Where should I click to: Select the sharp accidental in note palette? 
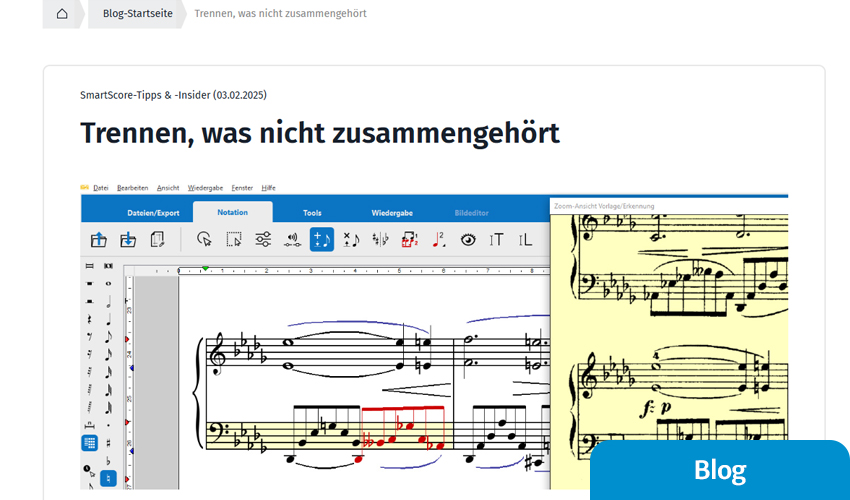click(x=108, y=443)
